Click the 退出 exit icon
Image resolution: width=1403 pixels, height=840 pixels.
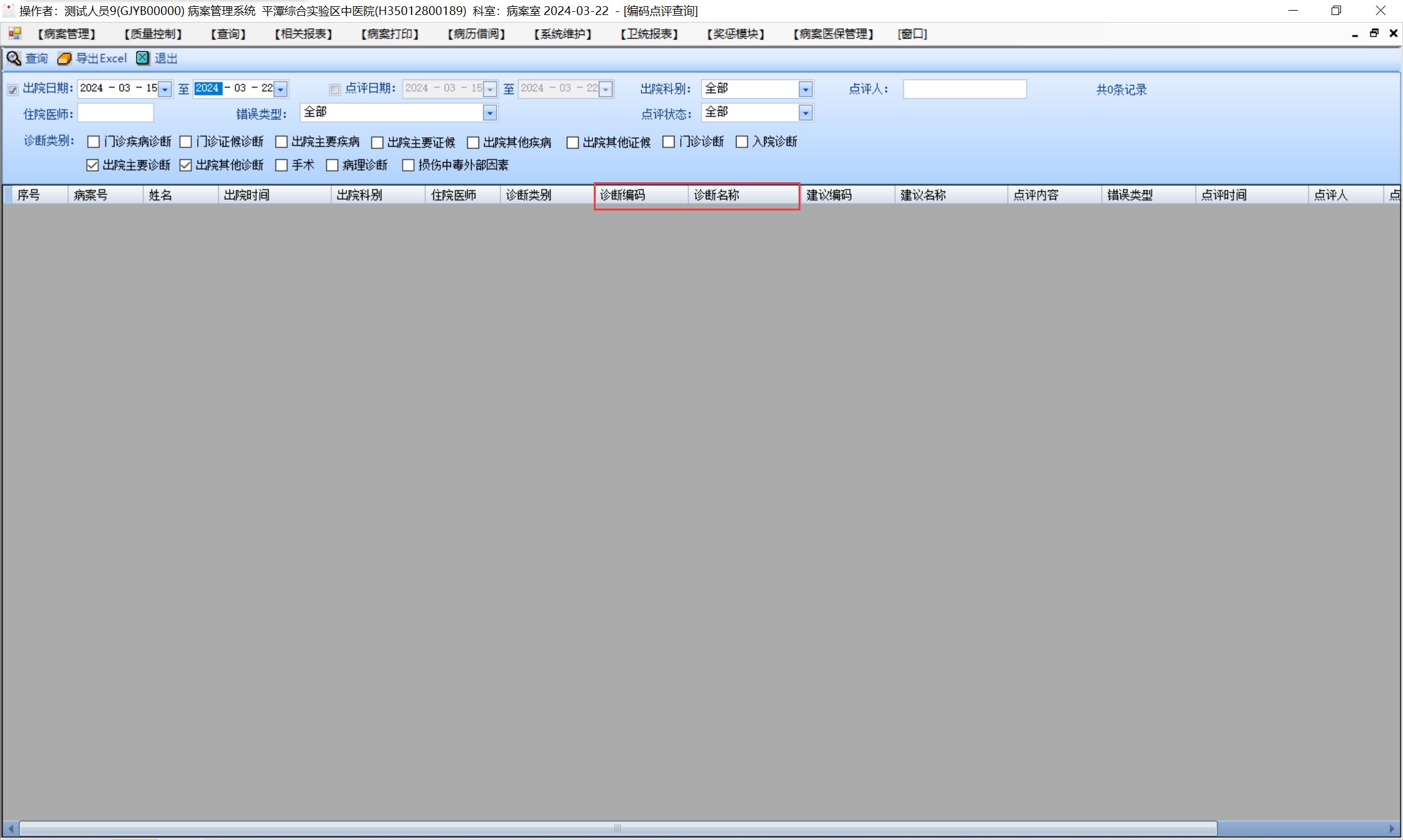(143, 58)
